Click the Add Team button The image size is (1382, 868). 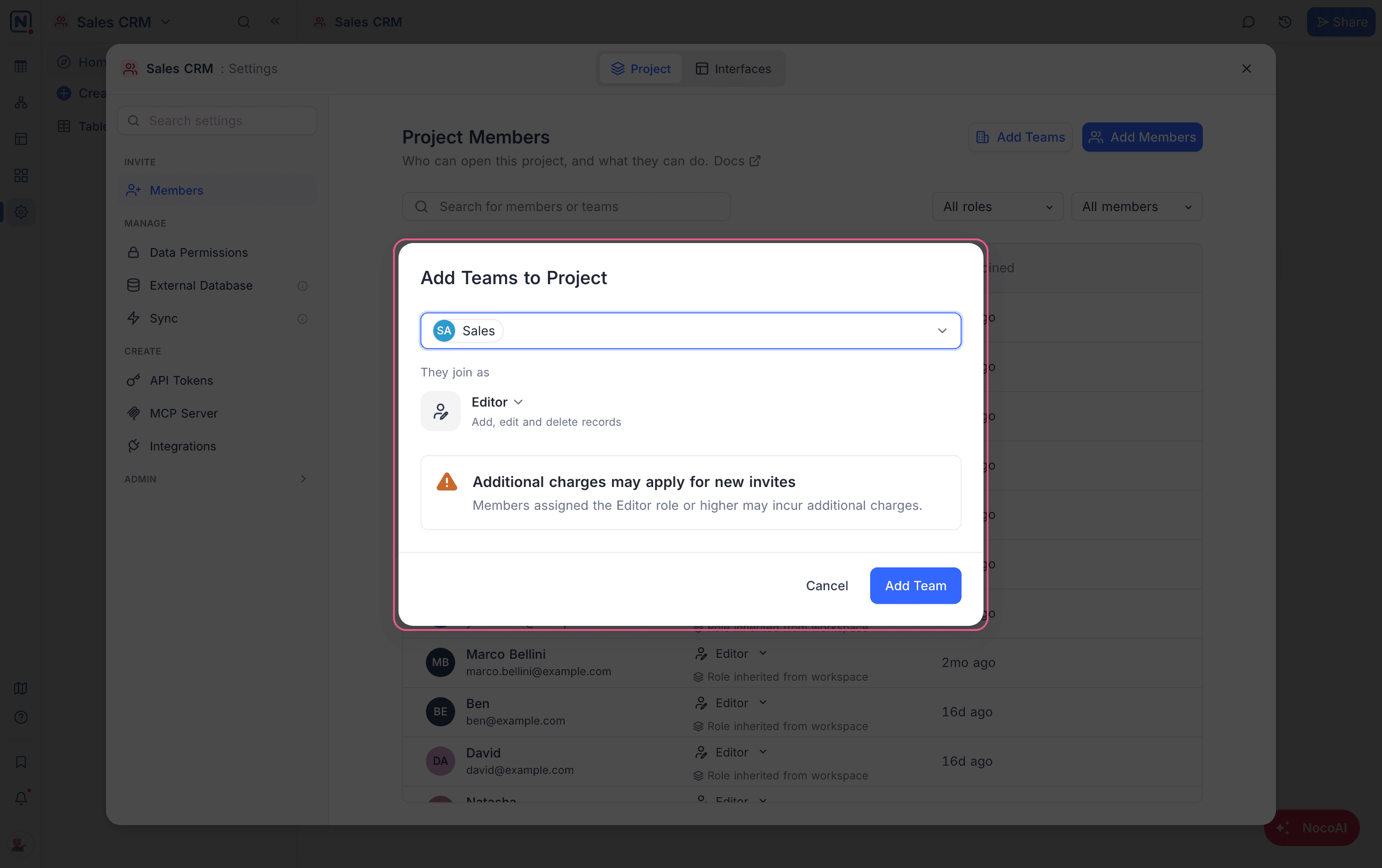[915, 585]
